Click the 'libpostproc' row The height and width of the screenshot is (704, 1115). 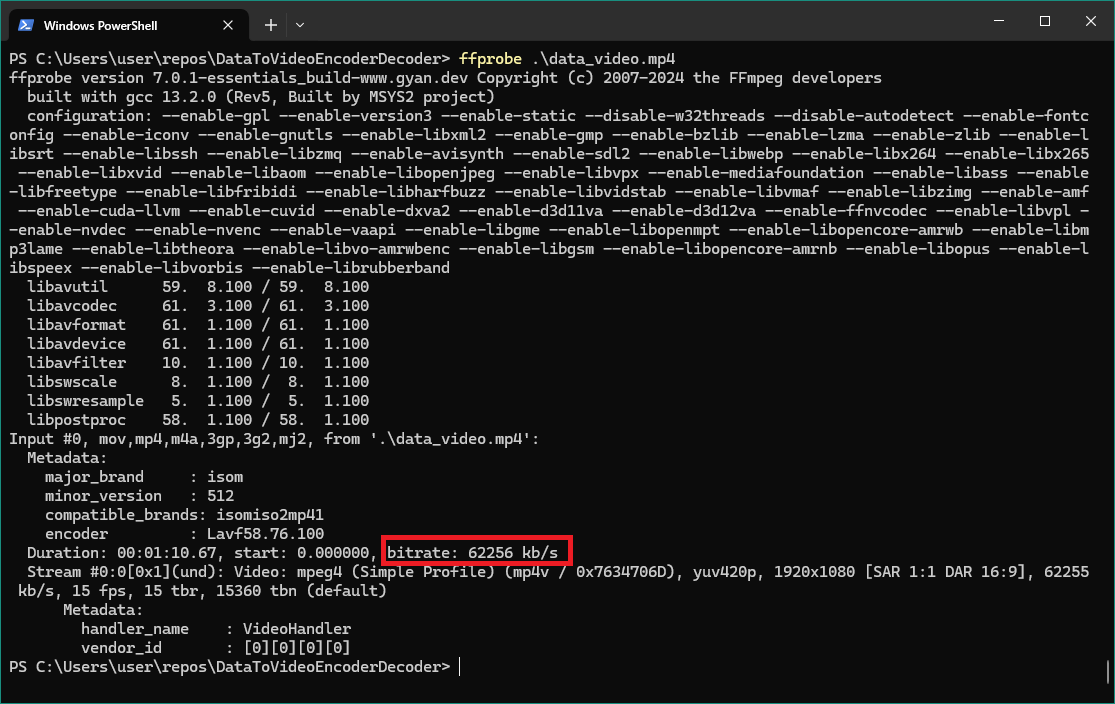(x=198, y=420)
